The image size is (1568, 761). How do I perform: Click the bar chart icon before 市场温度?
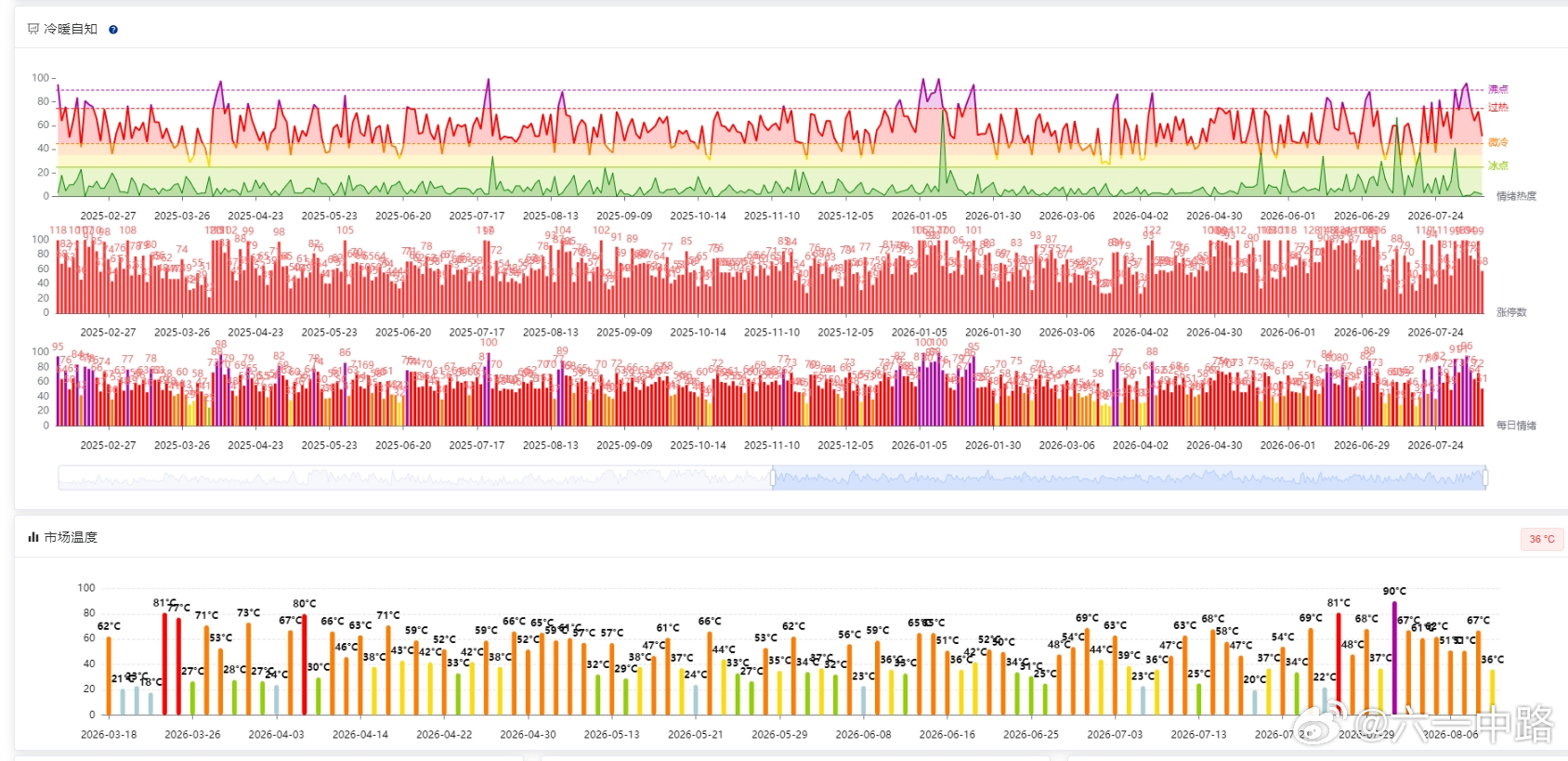click(33, 537)
